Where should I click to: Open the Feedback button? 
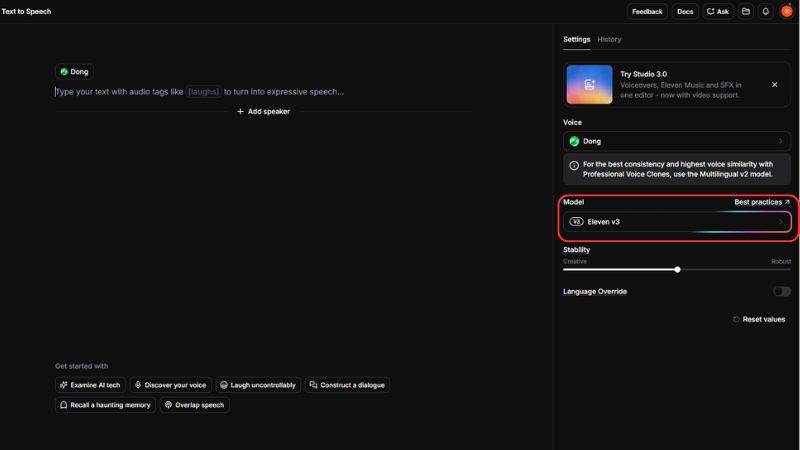tap(647, 12)
